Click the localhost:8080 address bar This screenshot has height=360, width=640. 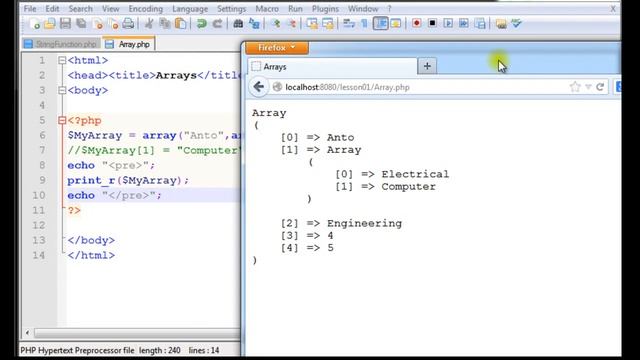[x=418, y=87]
